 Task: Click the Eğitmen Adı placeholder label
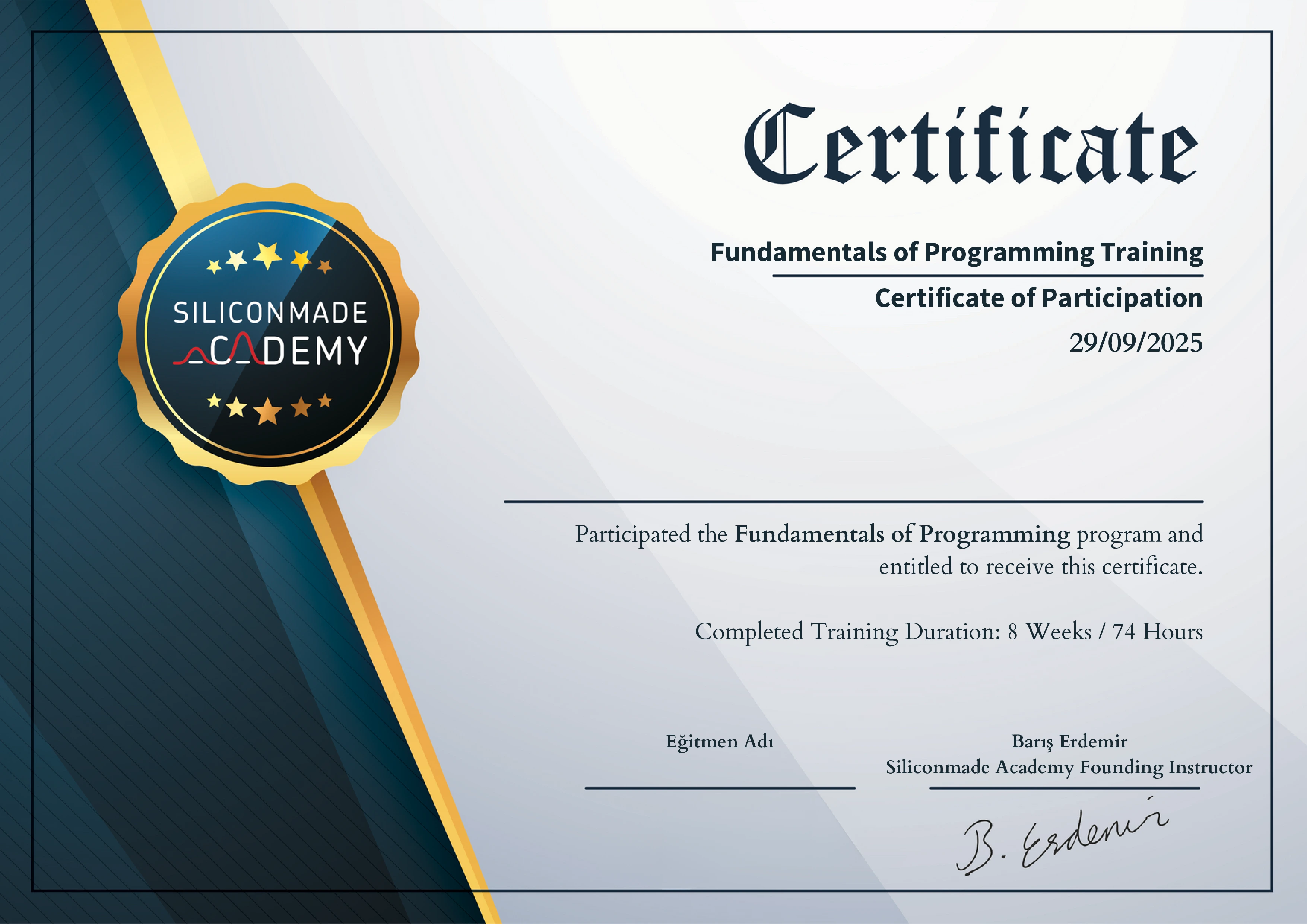pyautogui.click(x=720, y=741)
